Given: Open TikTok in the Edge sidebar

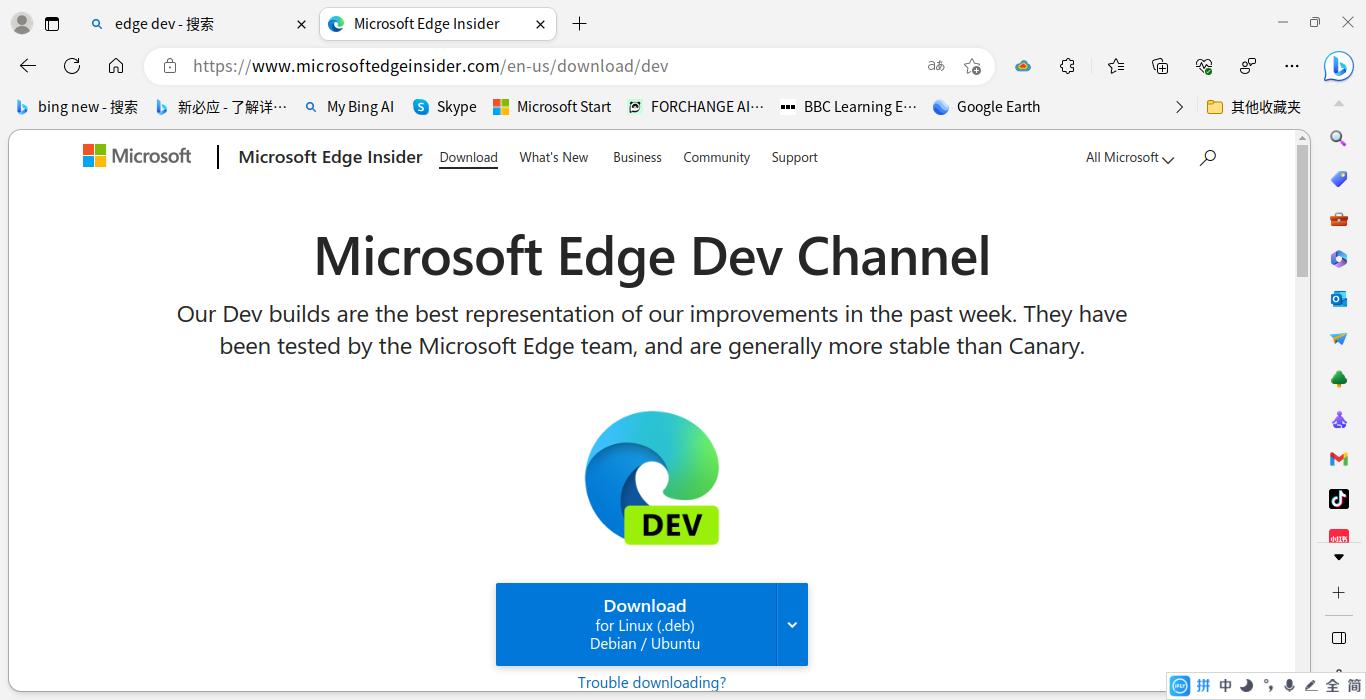Looking at the screenshot, I should pos(1338,498).
